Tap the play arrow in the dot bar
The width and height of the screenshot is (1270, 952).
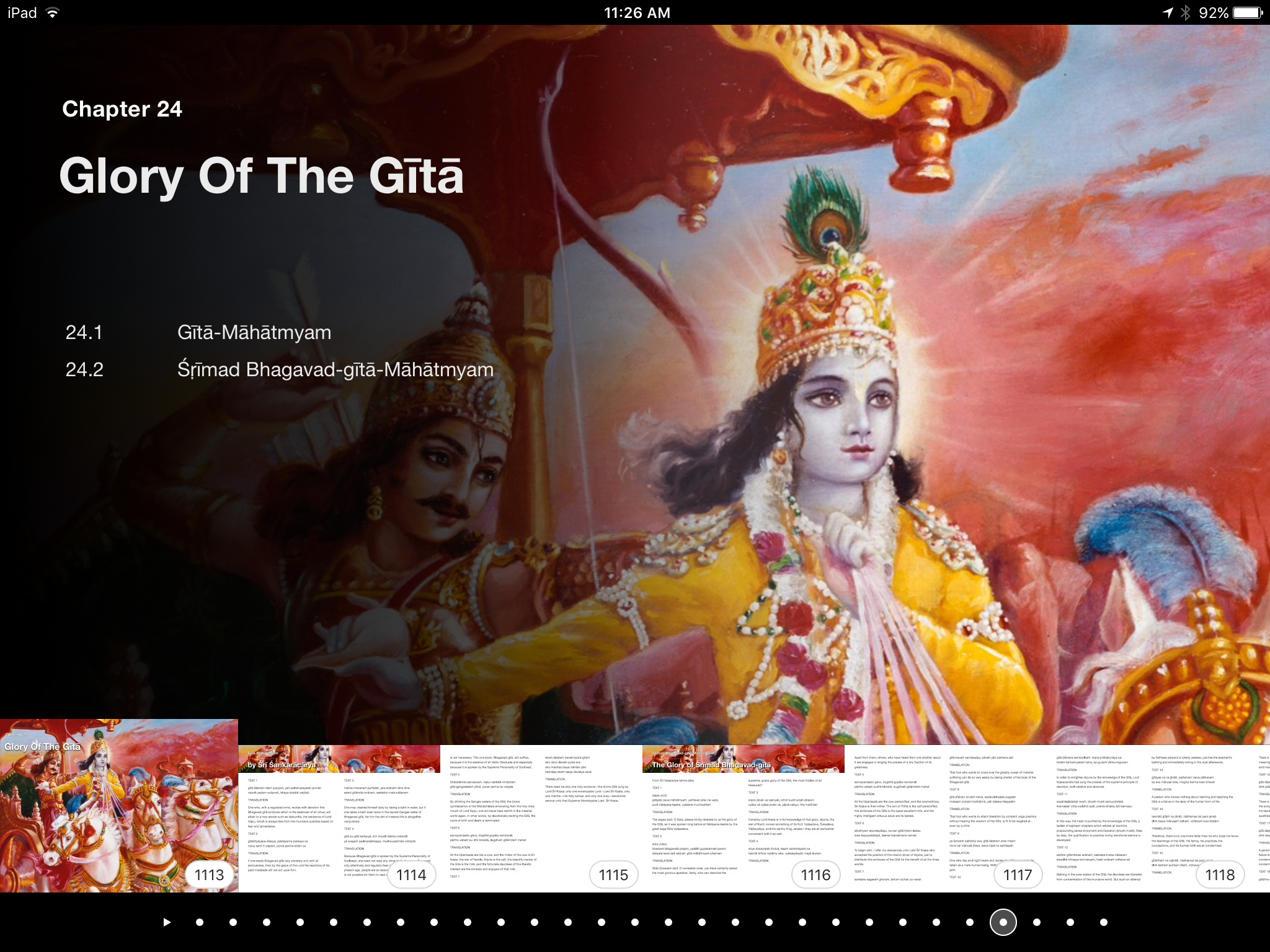[167, 922]
